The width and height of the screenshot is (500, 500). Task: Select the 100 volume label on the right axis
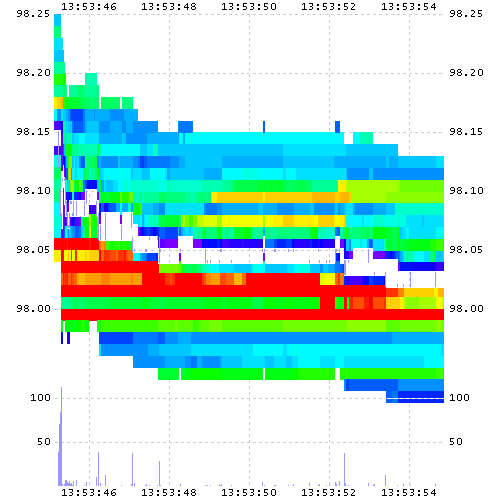[459, 398]
